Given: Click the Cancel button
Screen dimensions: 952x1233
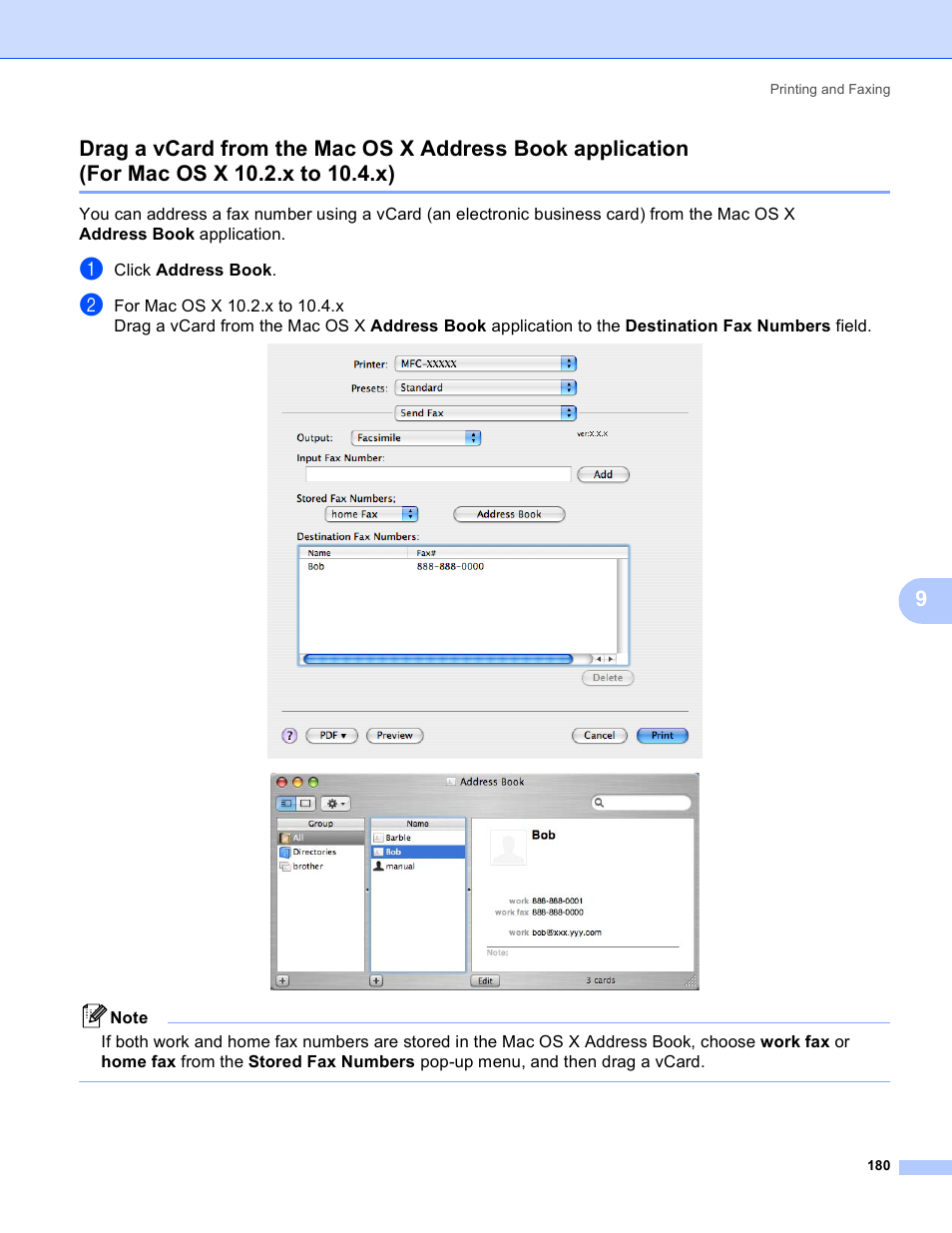Looking at the screenshot, I should point(600,735).
